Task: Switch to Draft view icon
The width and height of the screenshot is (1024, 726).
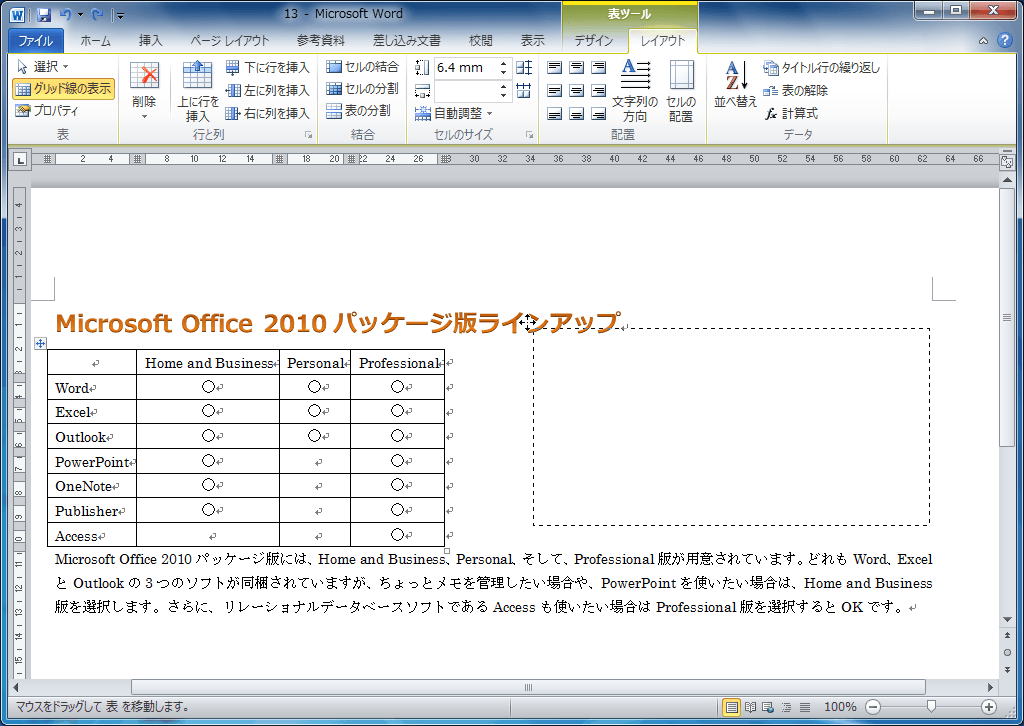Action: (805, 707)
